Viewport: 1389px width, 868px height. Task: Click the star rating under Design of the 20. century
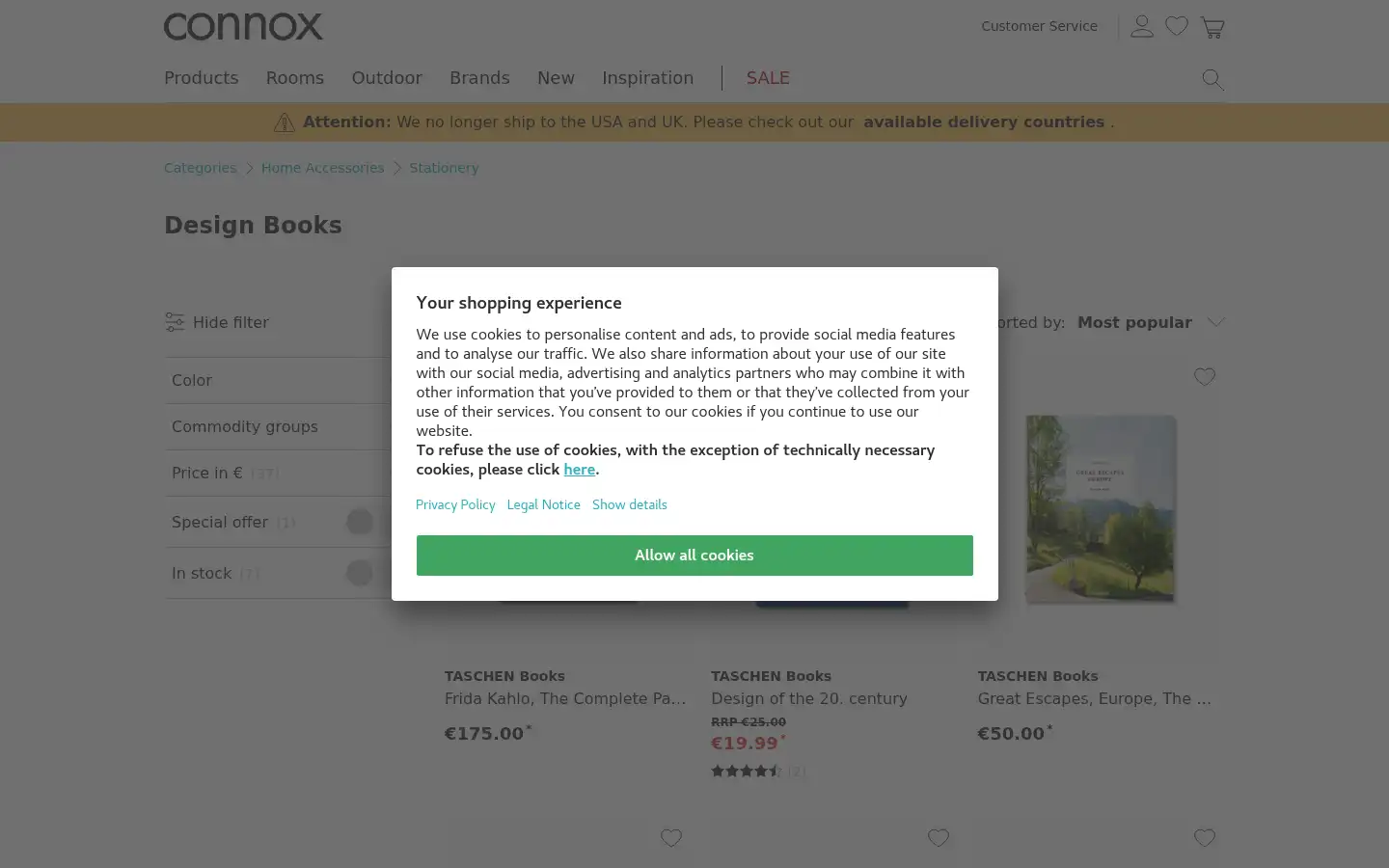click(x=746, y=771)
